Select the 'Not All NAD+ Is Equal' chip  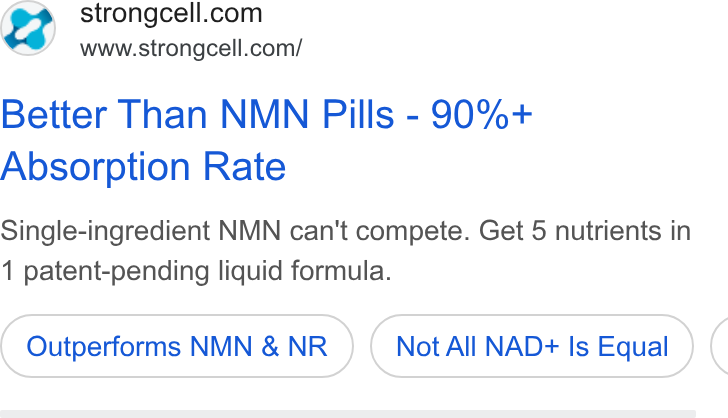[532, 346]
